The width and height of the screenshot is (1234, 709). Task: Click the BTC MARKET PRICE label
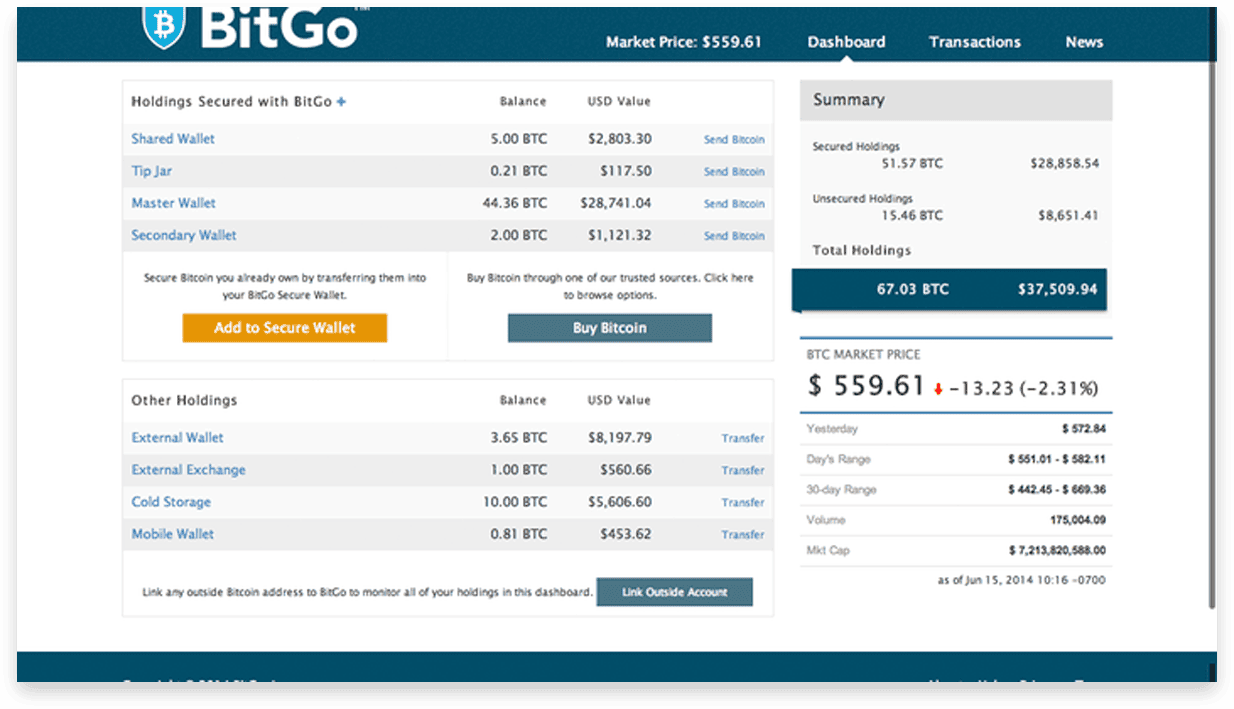tap(864, 355)
